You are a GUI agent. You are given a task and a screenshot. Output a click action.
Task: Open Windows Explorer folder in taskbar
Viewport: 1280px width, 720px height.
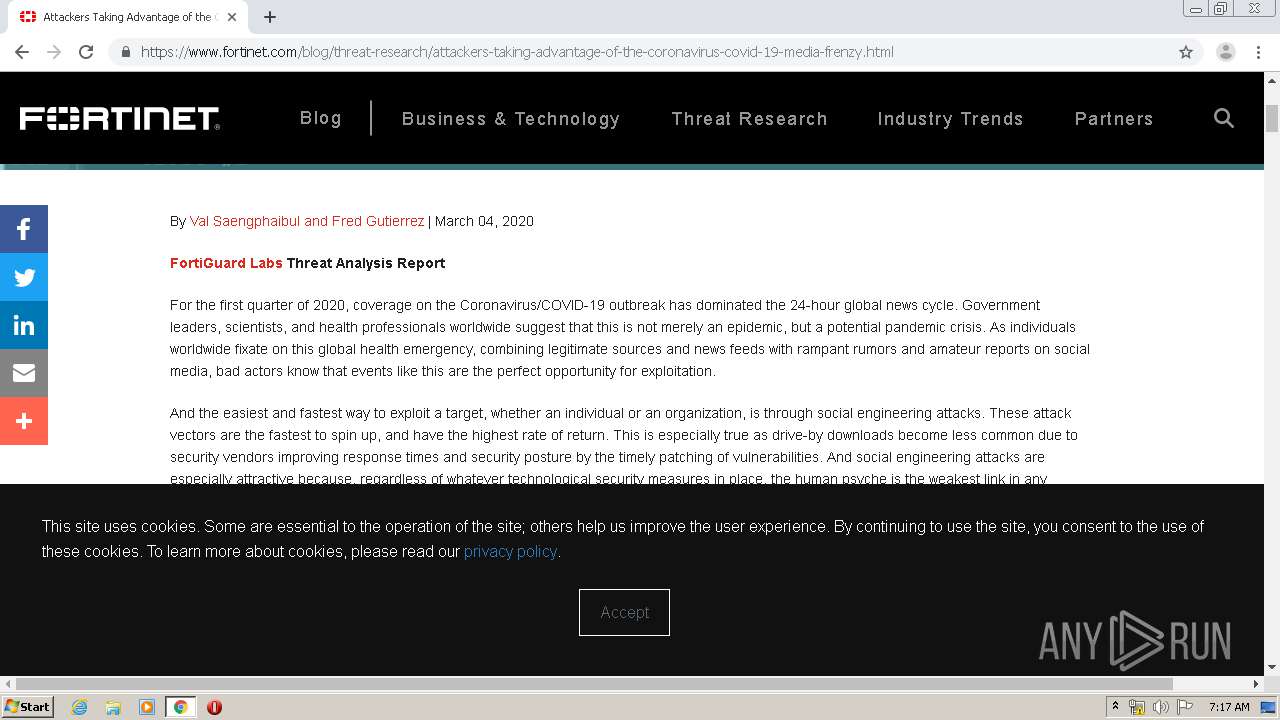point(113,707)
